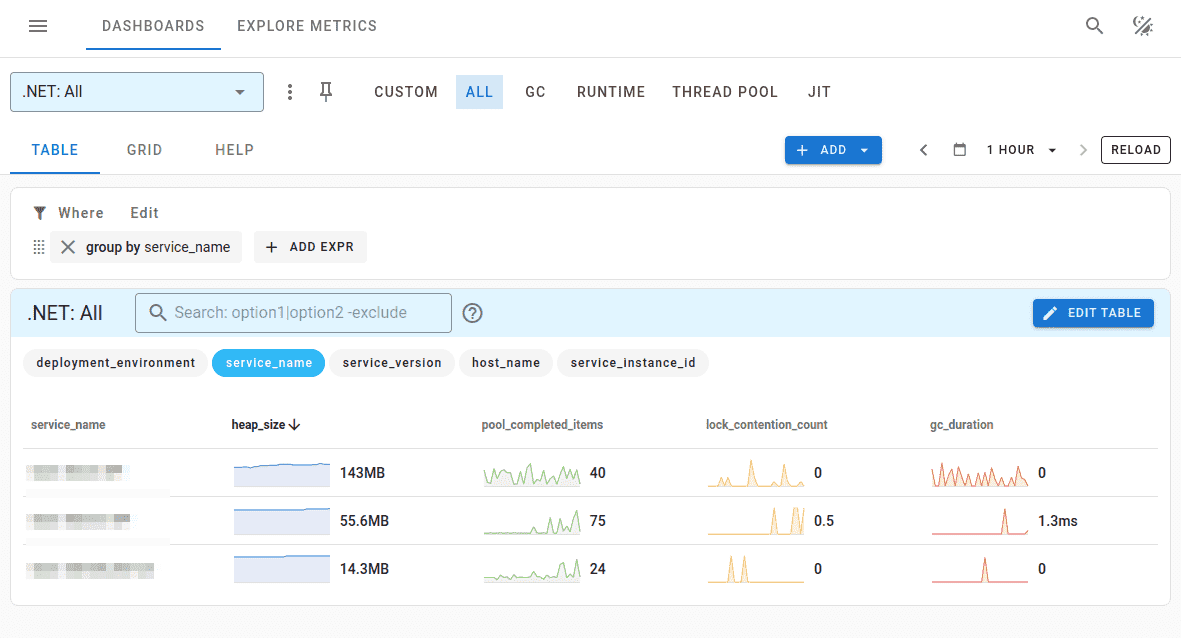Click the table search input field
This screenshot has height=638, width=1181.
tap(293, 312)
